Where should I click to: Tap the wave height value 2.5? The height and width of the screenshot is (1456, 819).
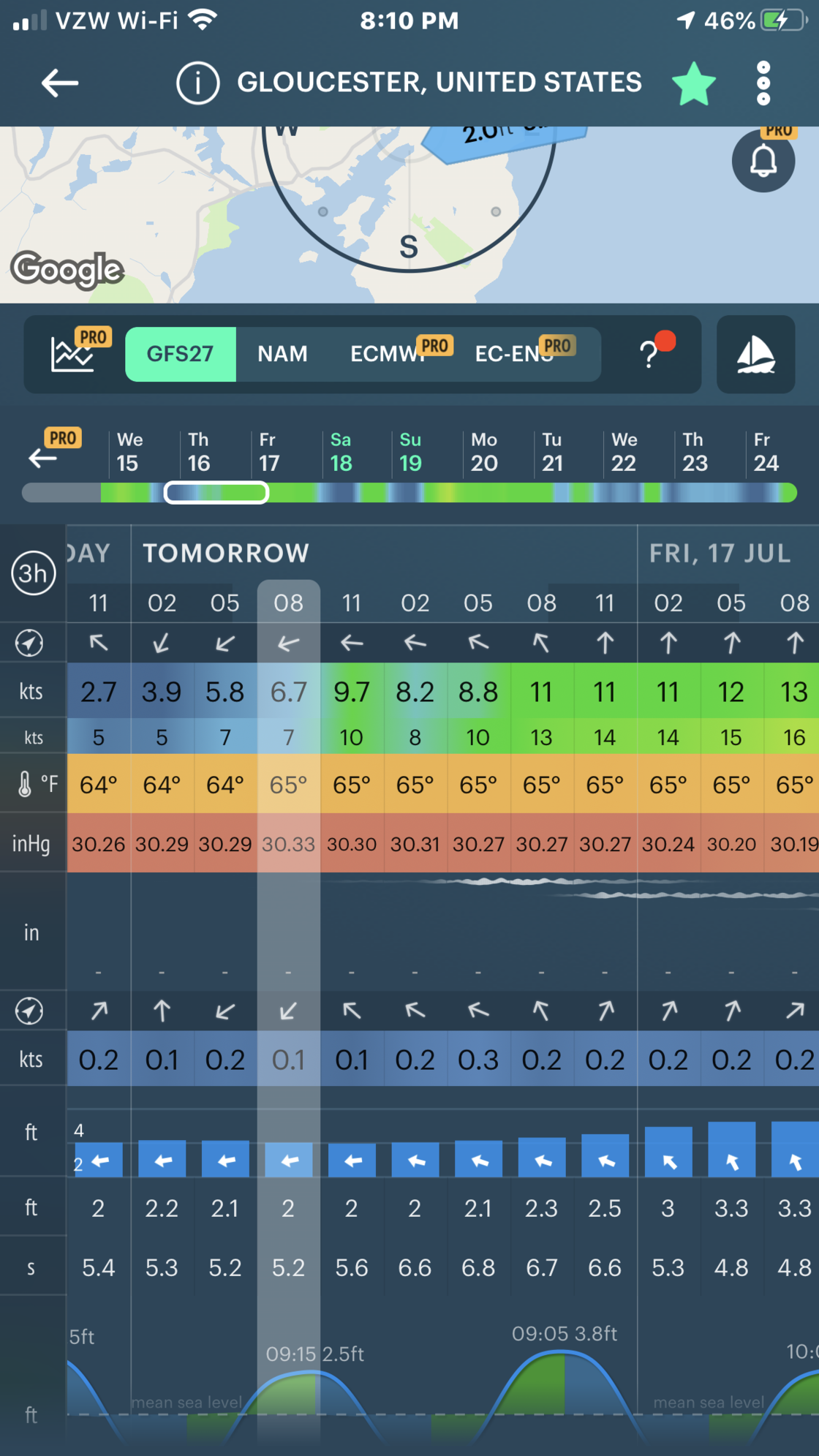click(x=605, y=1208)
